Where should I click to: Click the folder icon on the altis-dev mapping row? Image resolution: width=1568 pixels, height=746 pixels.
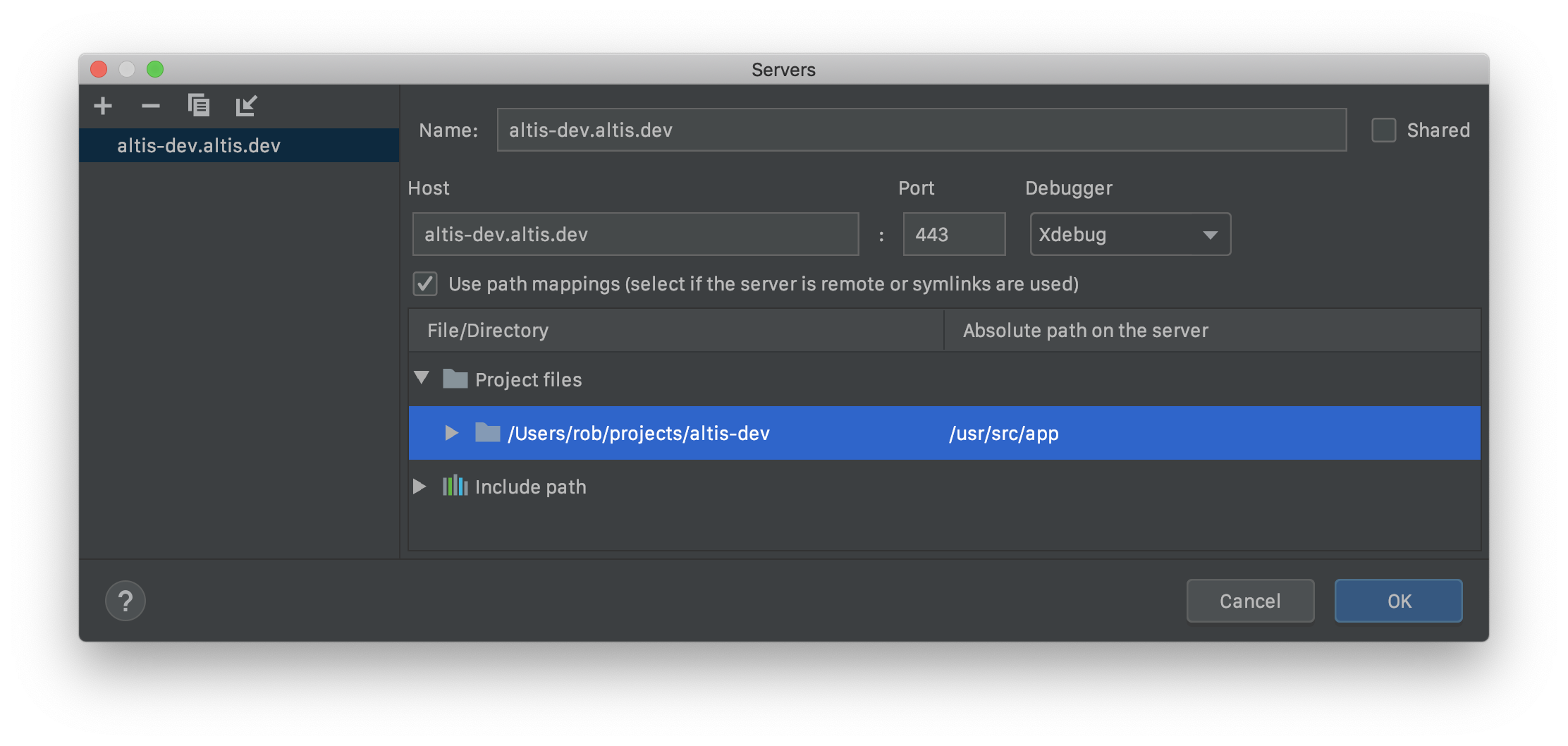pyautogui.click(x=488, y=433)
